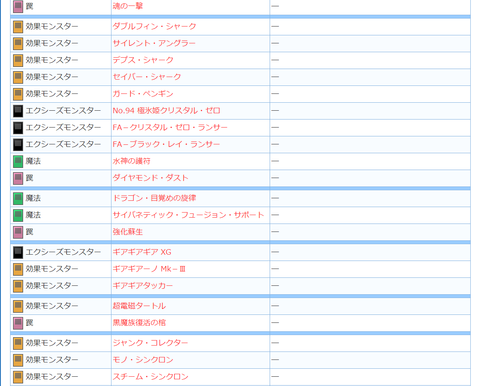Screen dimensions: 480x386
Task: Open the デプス・シャーク card link
Action: pyautogui.click(x=143, y=60)
